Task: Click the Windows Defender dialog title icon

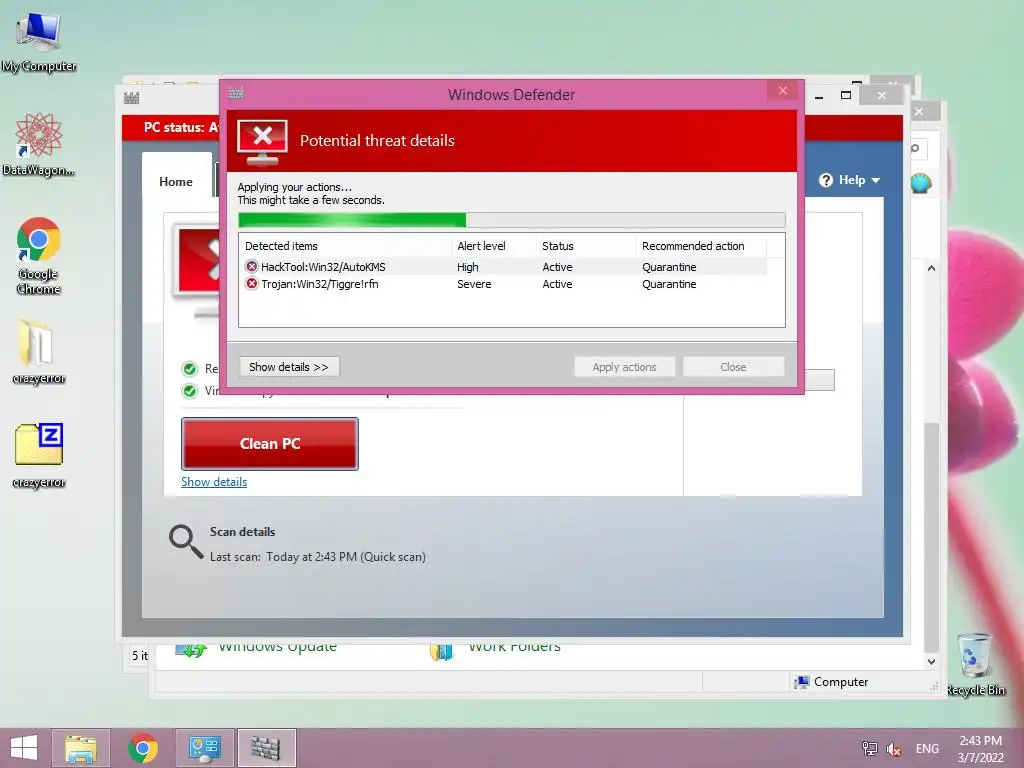Action: 236,93
